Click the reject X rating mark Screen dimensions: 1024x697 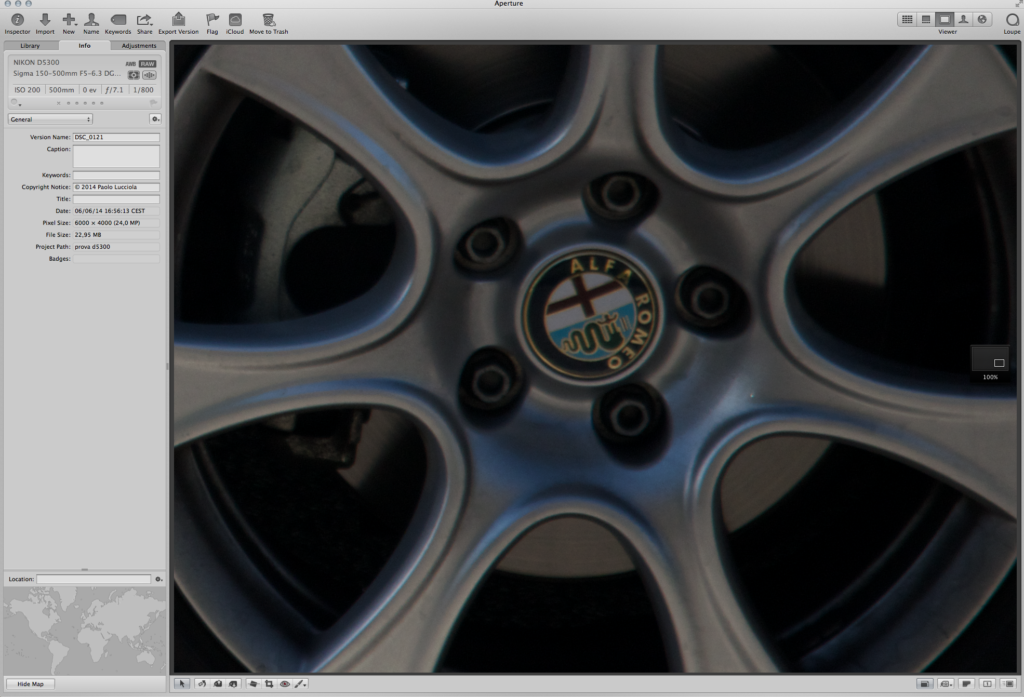click(59, 103)
